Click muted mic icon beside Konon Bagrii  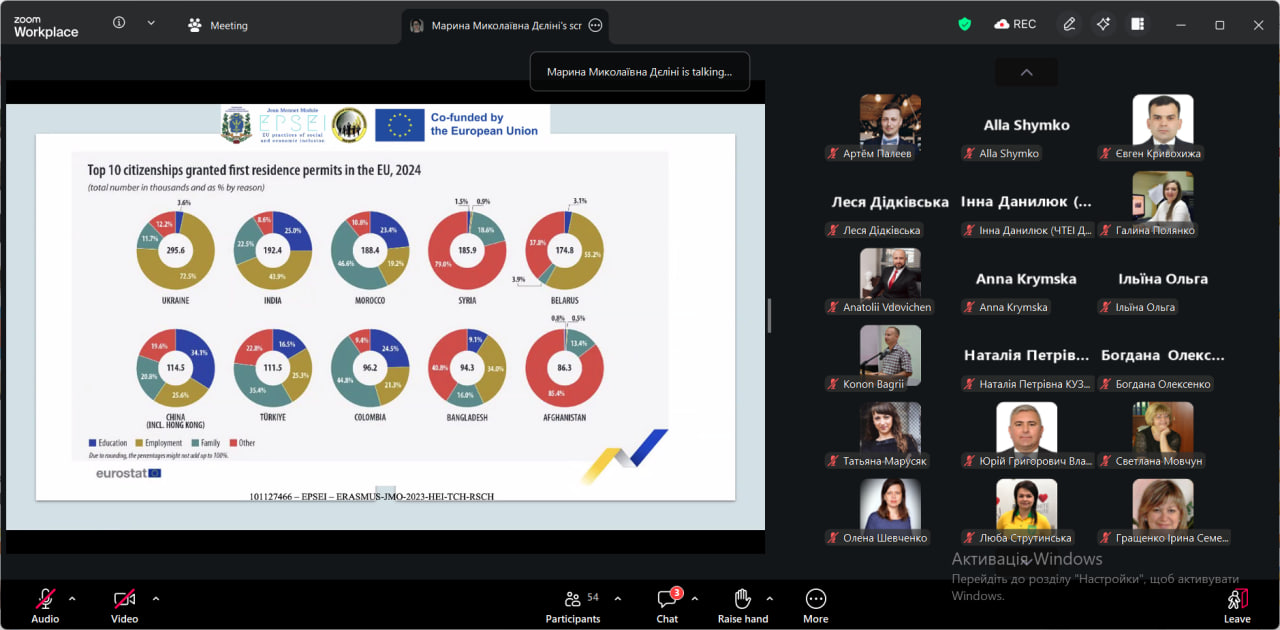[x=832, y=384]
